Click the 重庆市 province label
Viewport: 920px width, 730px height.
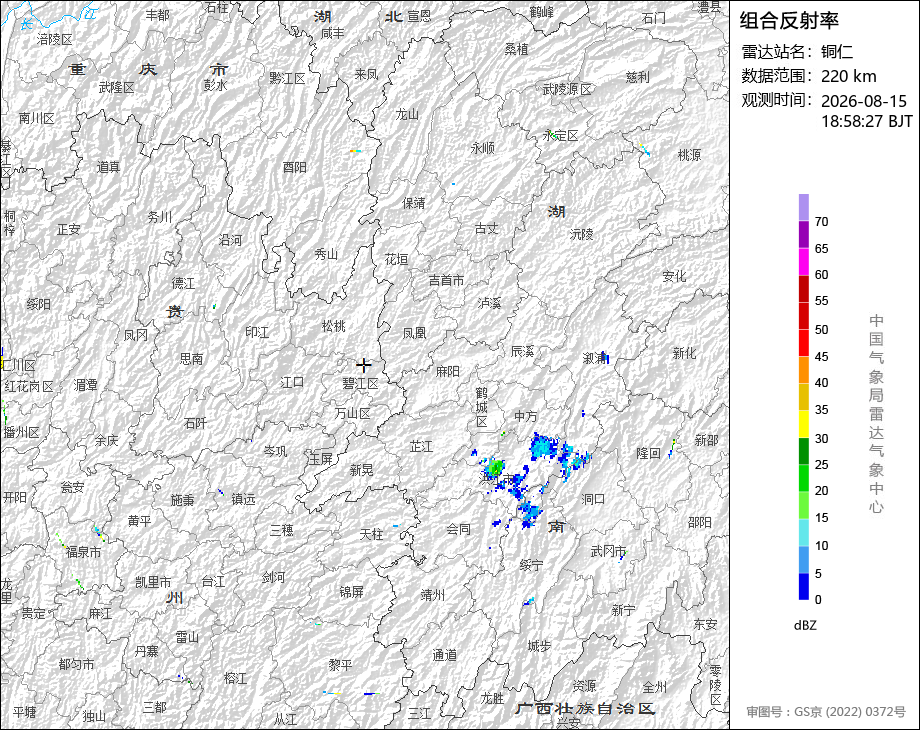148,69
